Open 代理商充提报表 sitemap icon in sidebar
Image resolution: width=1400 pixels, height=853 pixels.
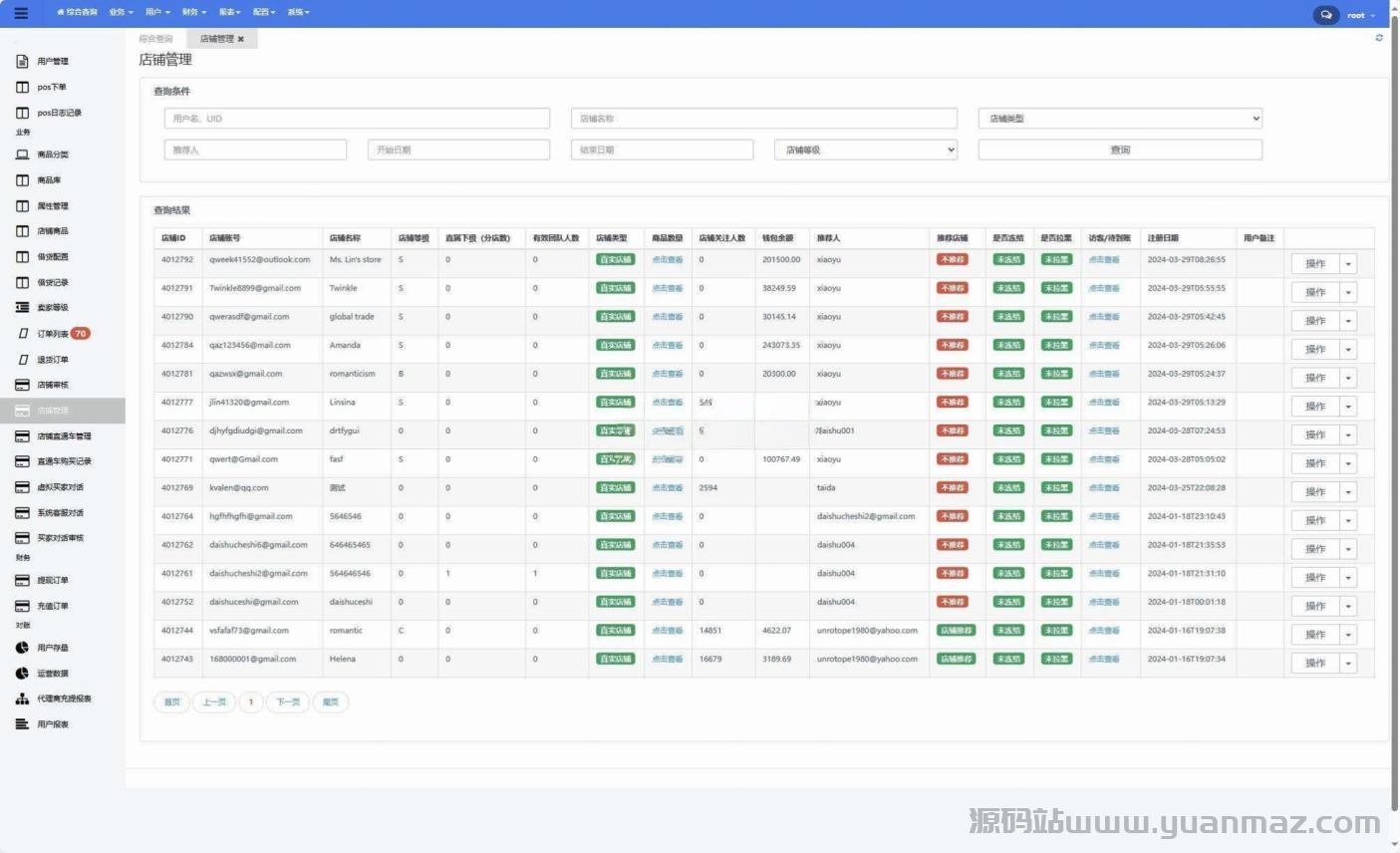(x=23, y=699)
